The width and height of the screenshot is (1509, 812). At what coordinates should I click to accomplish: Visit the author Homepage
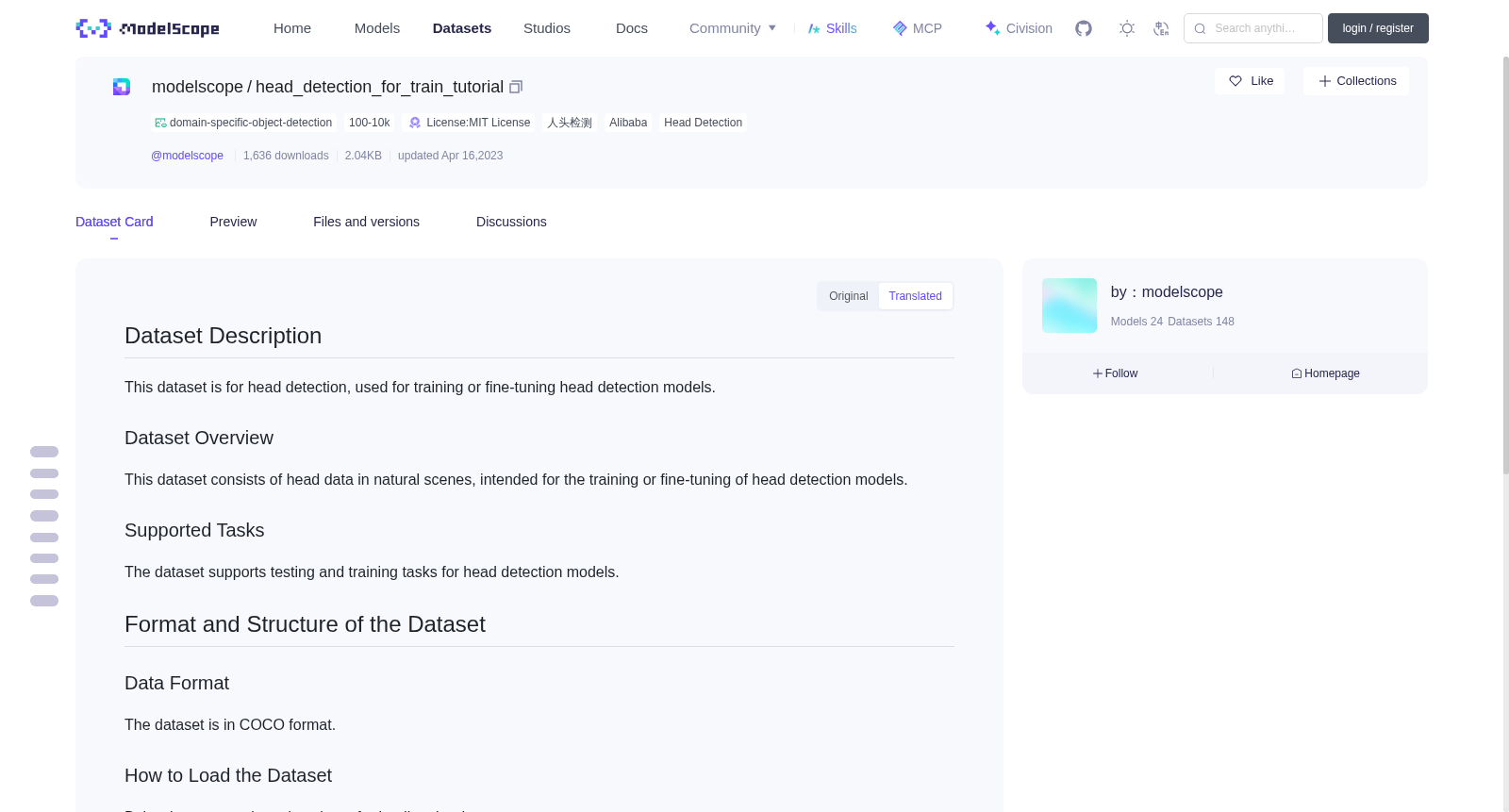pos(1326,373)
